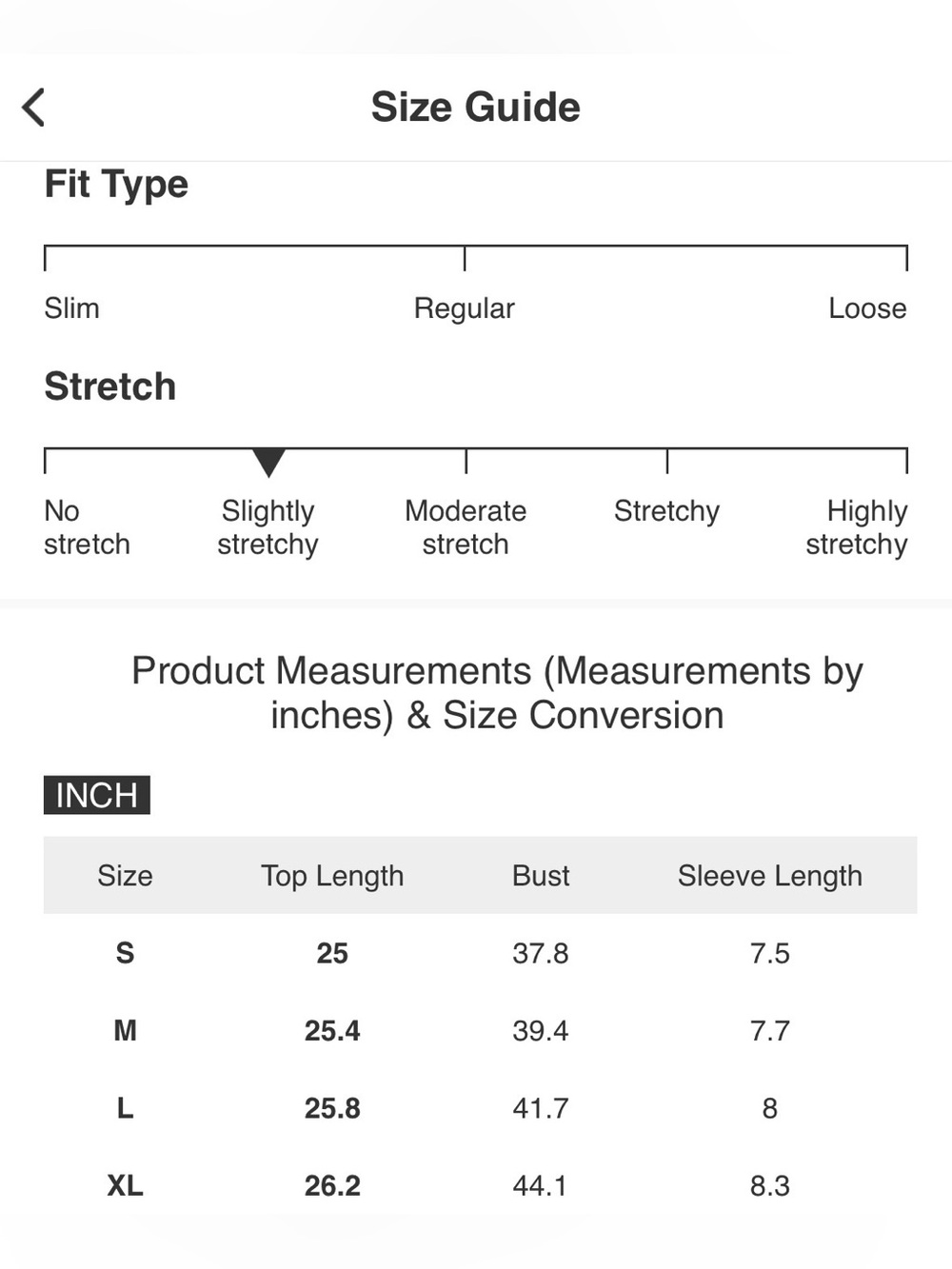Tap the Slightly stretchy label
Image resolution: width=952 pixels, height=1269 pixels.
coord(268,527)
